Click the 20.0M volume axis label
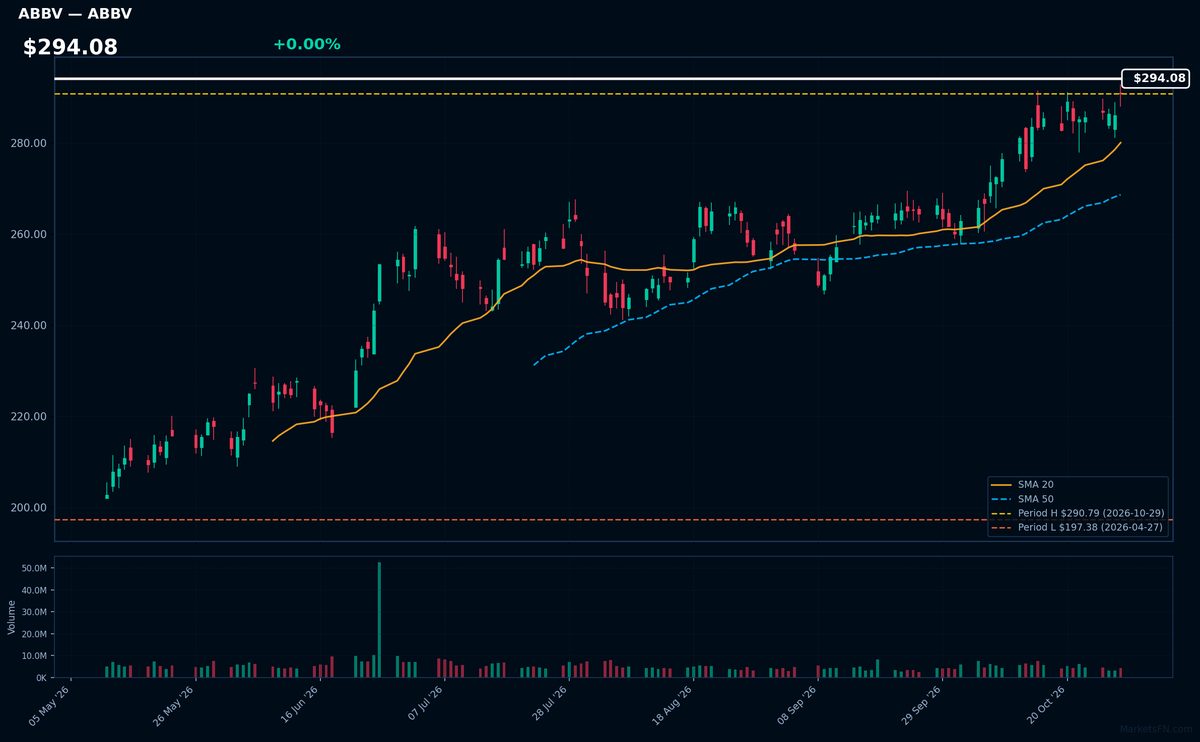1200x742 pixels. [34, 634]
